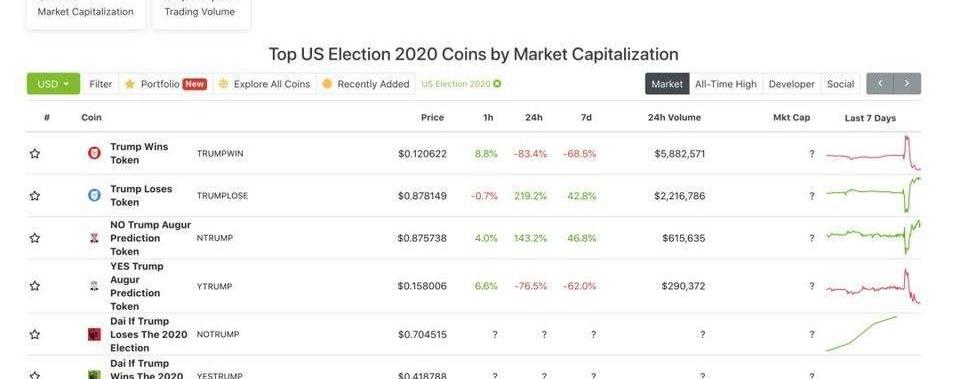This screenshot has width=960, height=379.
Task: Open Portfolio with the star icon
Action: point(165,84)
